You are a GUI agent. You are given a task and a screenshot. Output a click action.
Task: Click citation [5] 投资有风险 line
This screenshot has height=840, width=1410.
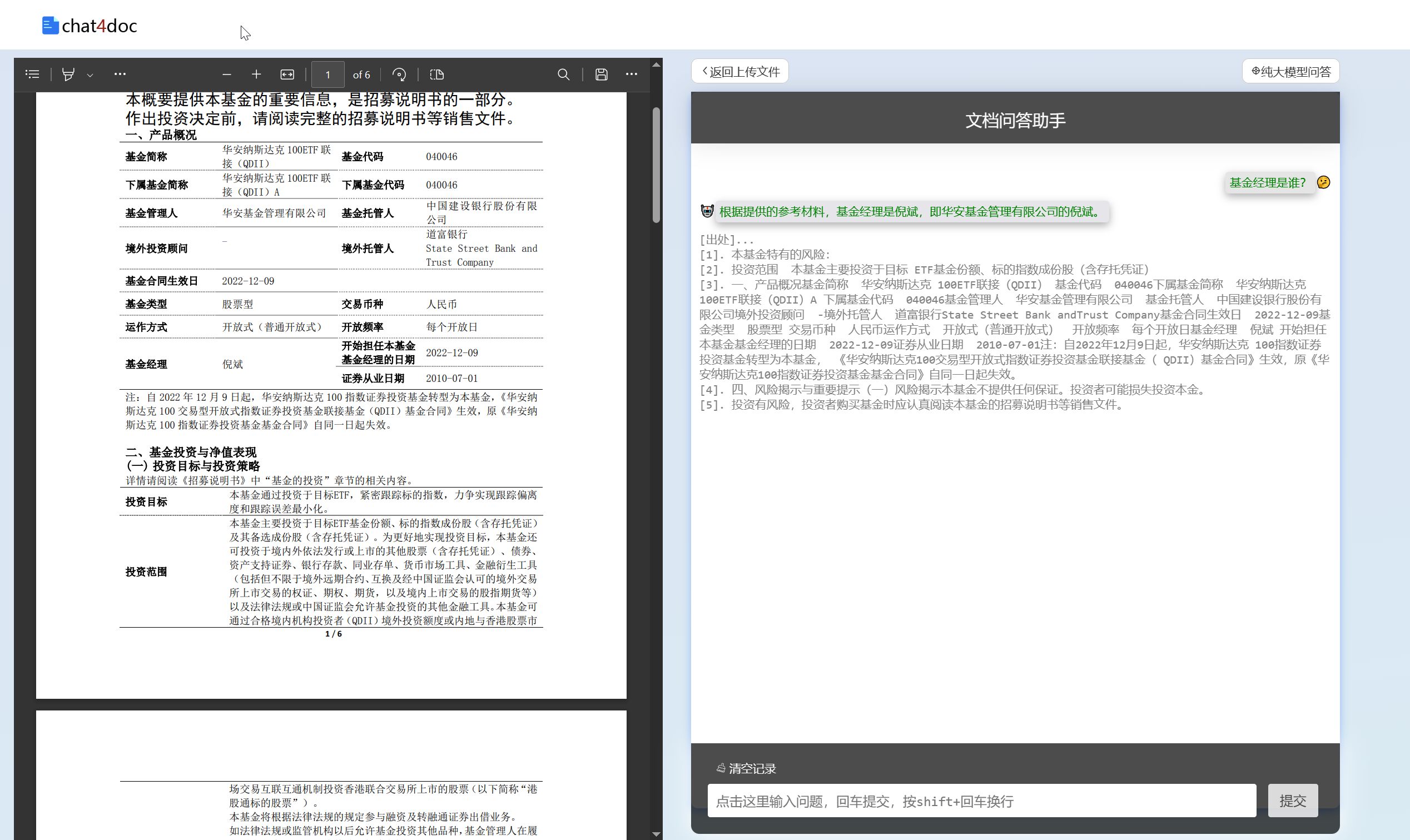[913, 405]
